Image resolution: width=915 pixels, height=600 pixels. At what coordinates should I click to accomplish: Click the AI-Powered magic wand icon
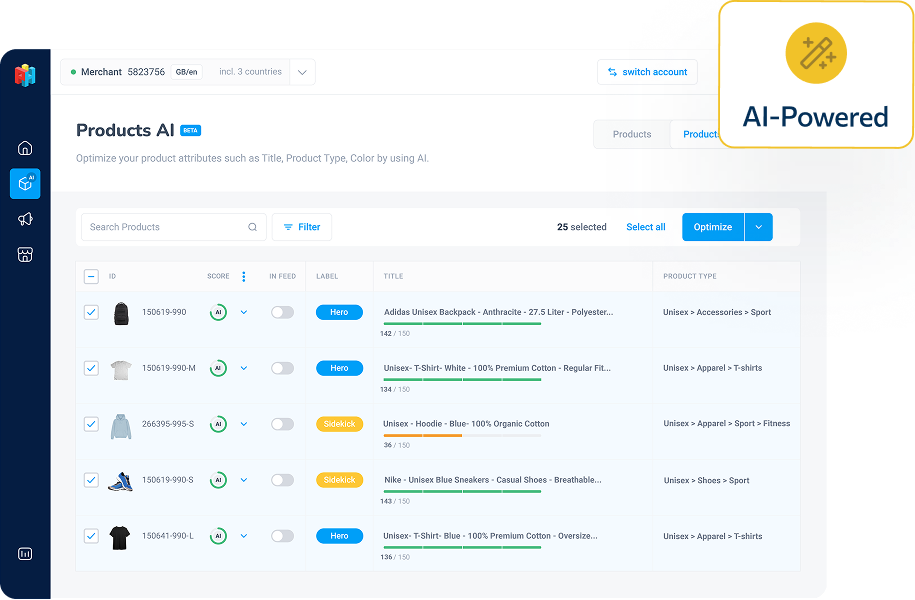pos(816,53)
